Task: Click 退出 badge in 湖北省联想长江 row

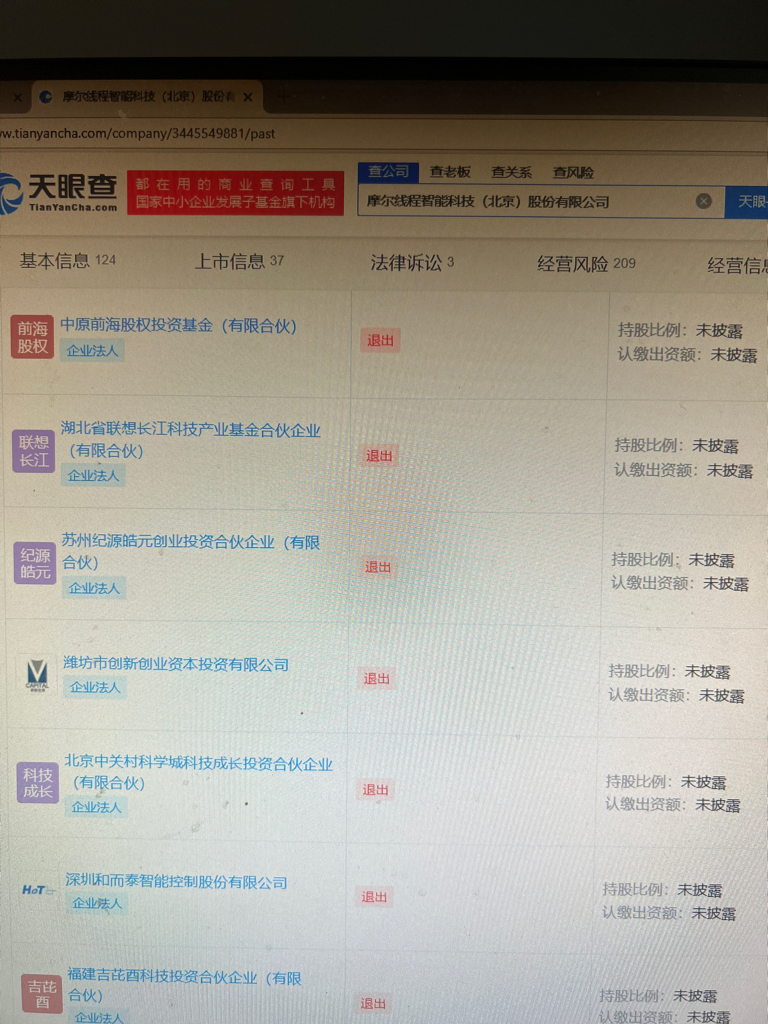Action: point(379,455)
